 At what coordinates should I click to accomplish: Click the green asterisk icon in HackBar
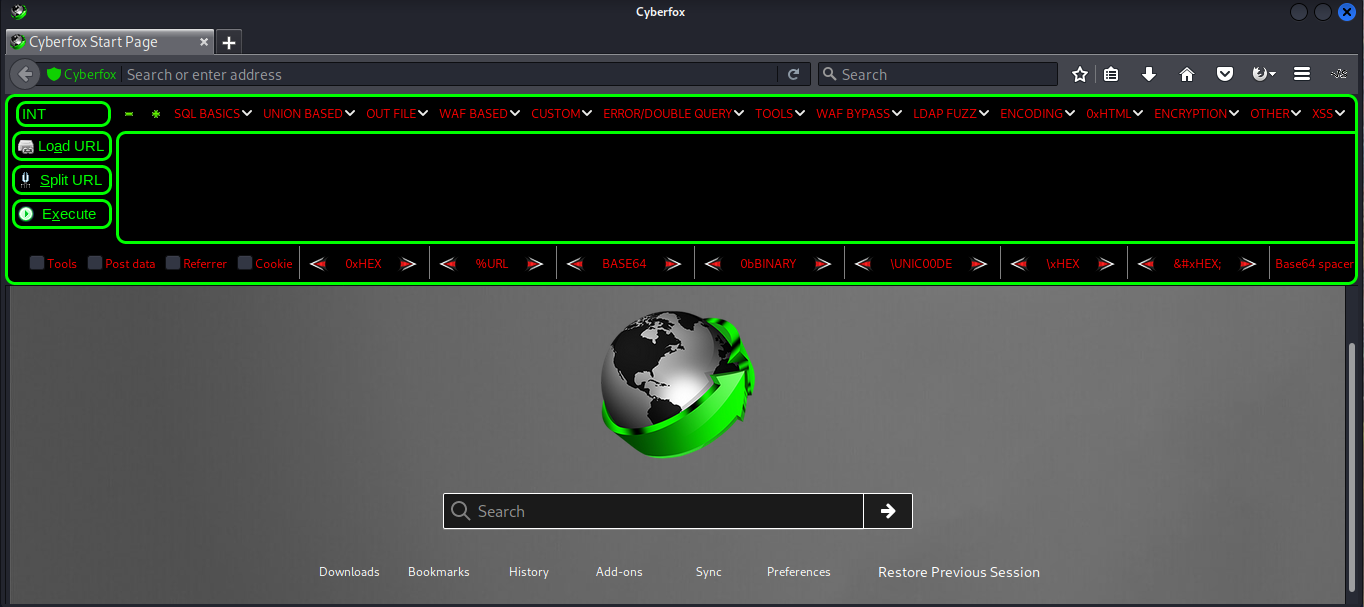(x=156, y=114)
